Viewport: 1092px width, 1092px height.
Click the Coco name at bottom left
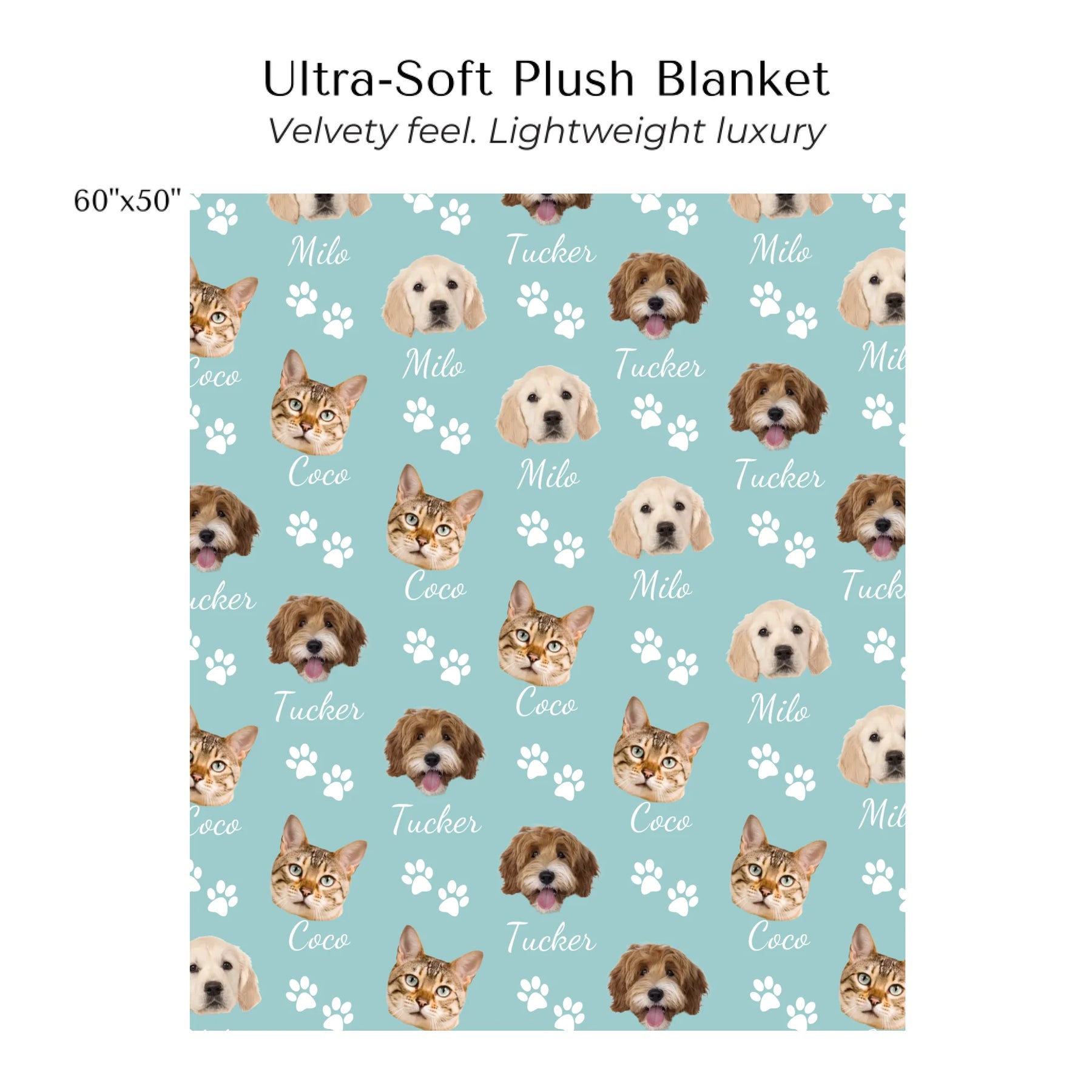pyautogui.click(x=319, y=936)
